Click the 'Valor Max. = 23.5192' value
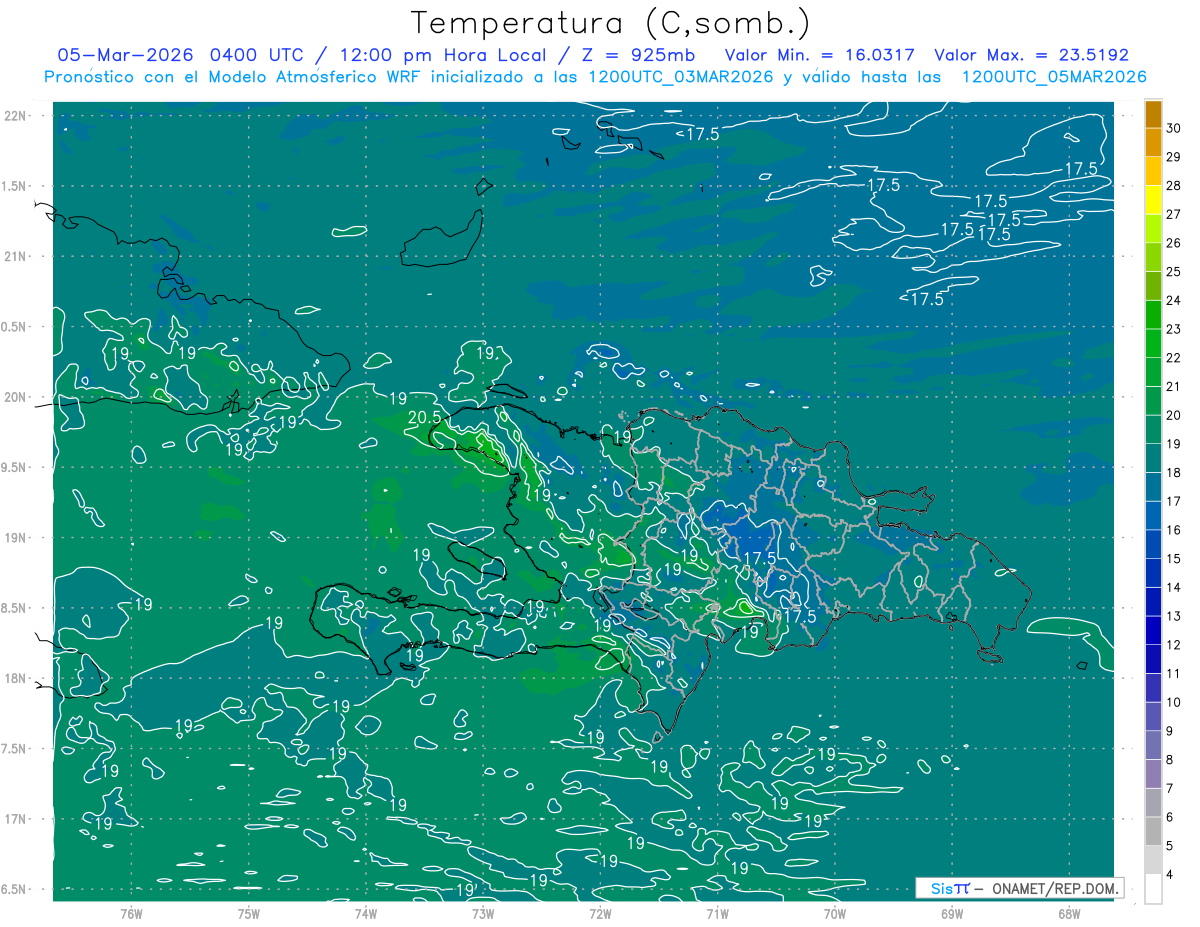 [1031, 55]
